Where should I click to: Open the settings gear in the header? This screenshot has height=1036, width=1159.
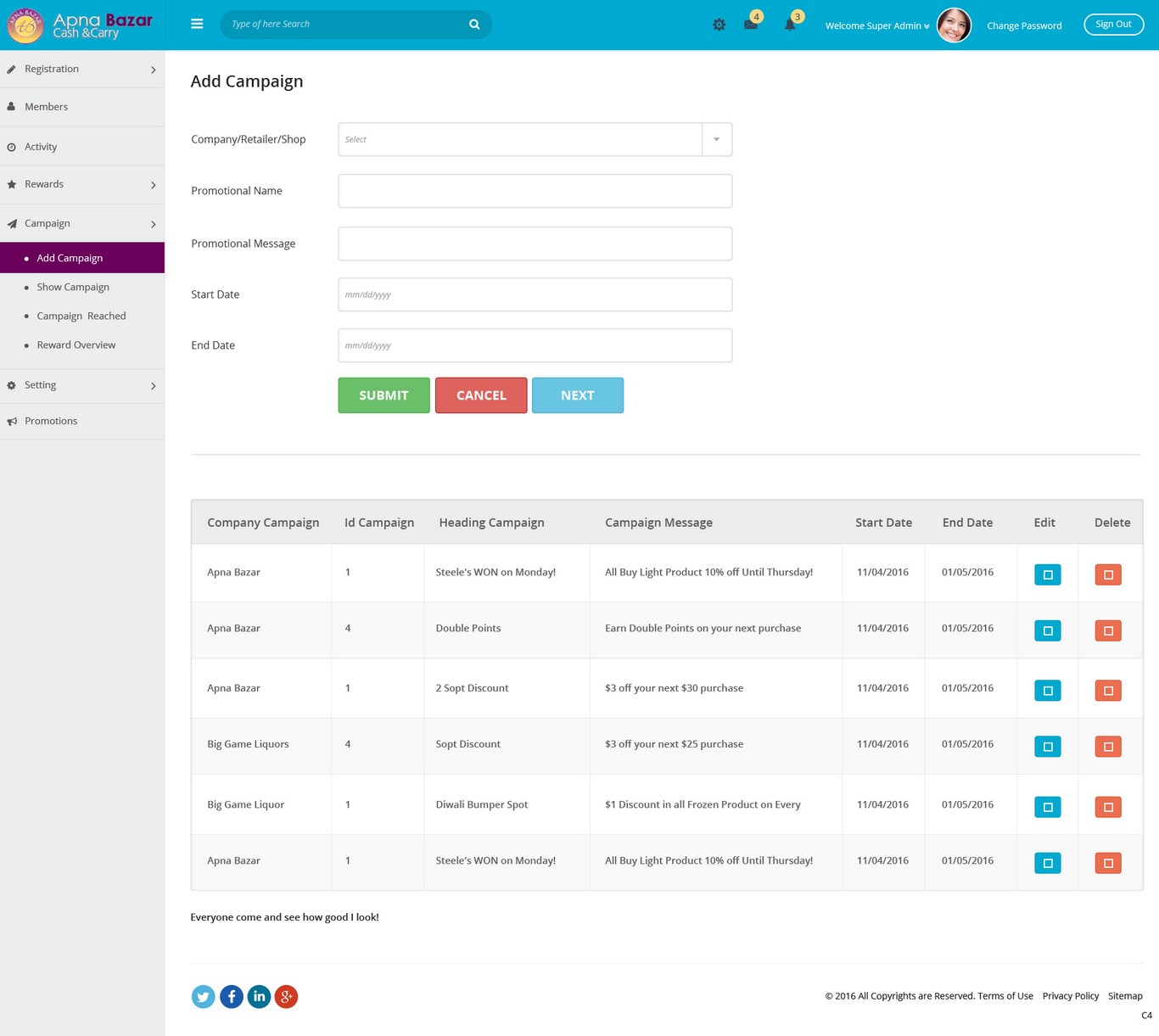(719, 25)
